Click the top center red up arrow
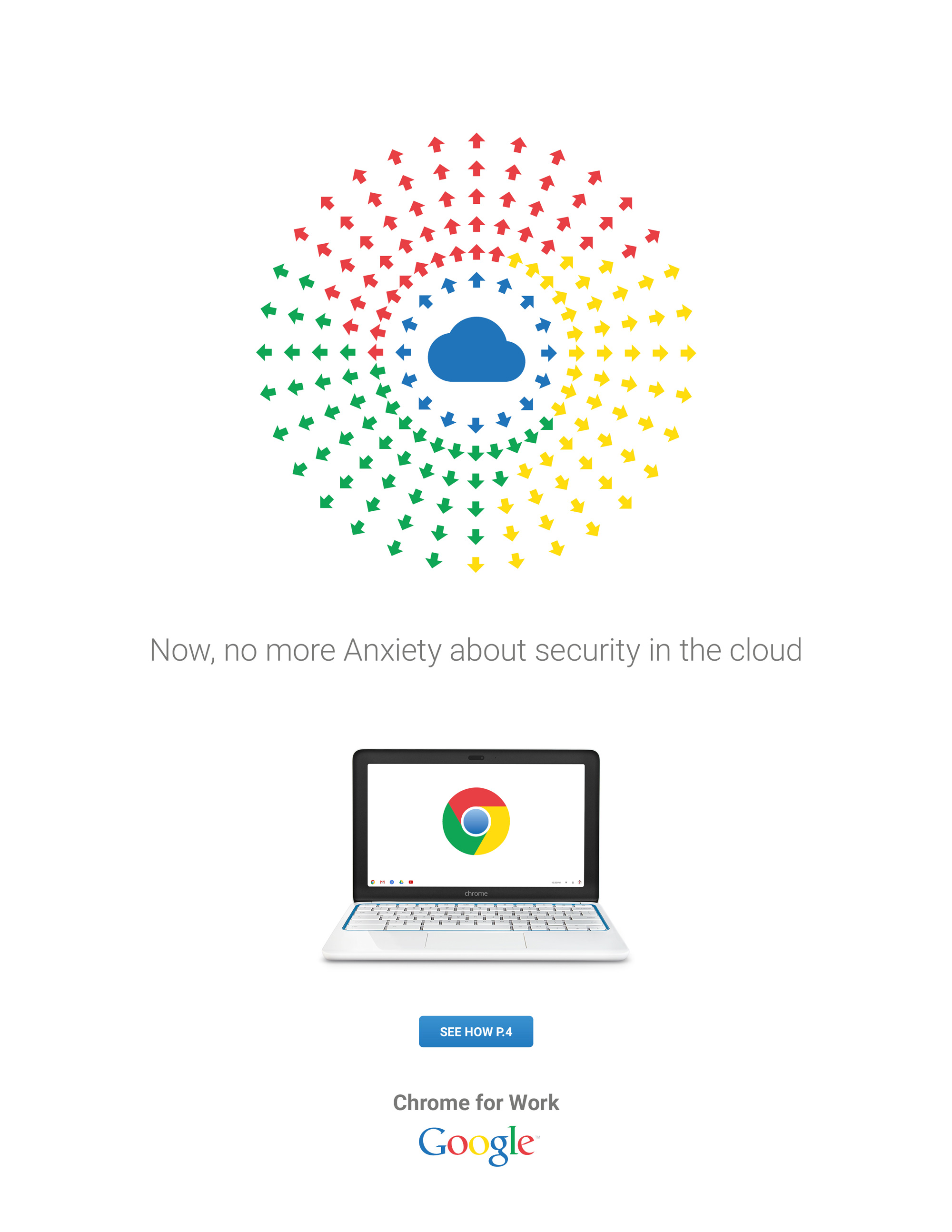Image resolution: width=952 pixels, height=1232 pixels. tap(476, 140)
